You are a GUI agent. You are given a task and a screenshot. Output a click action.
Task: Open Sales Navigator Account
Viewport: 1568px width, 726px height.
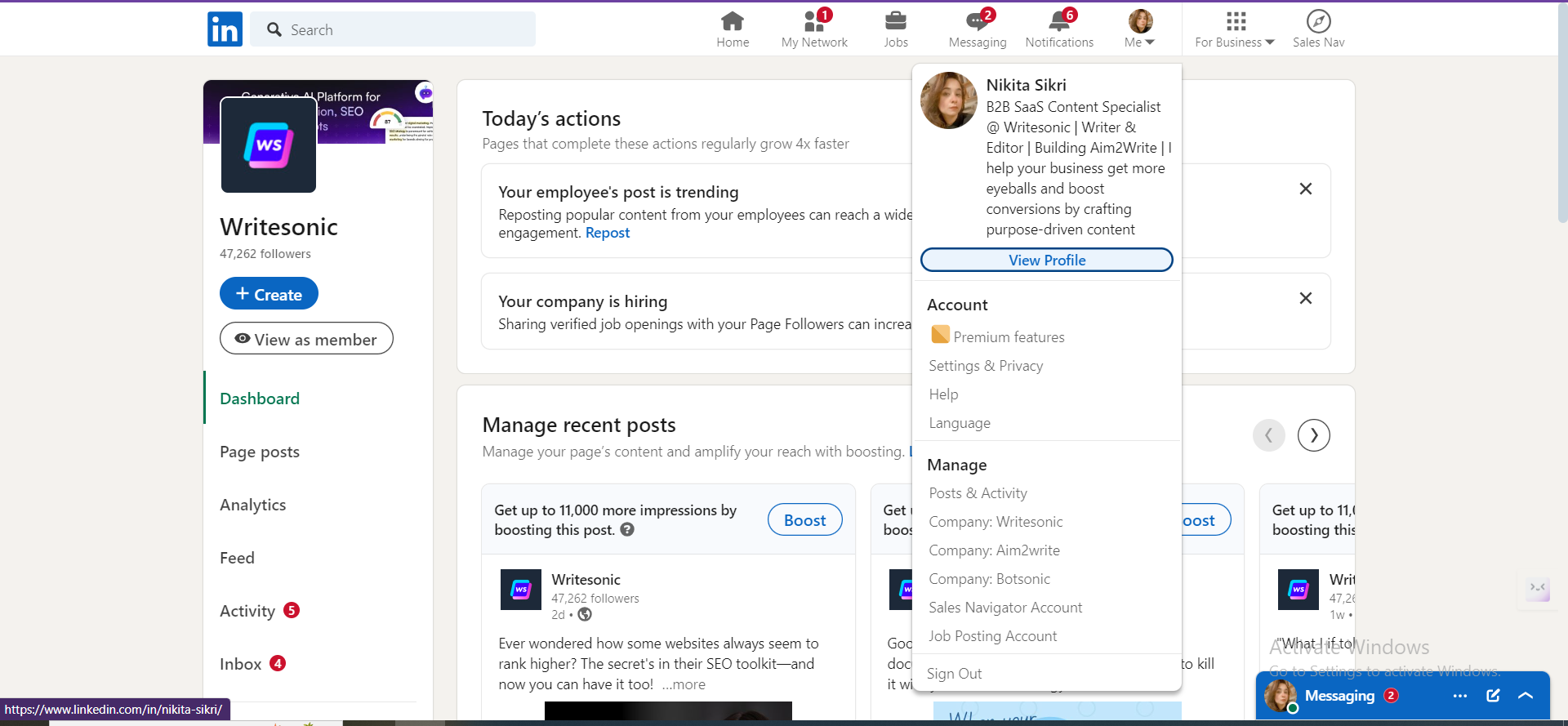[1005, 608]
